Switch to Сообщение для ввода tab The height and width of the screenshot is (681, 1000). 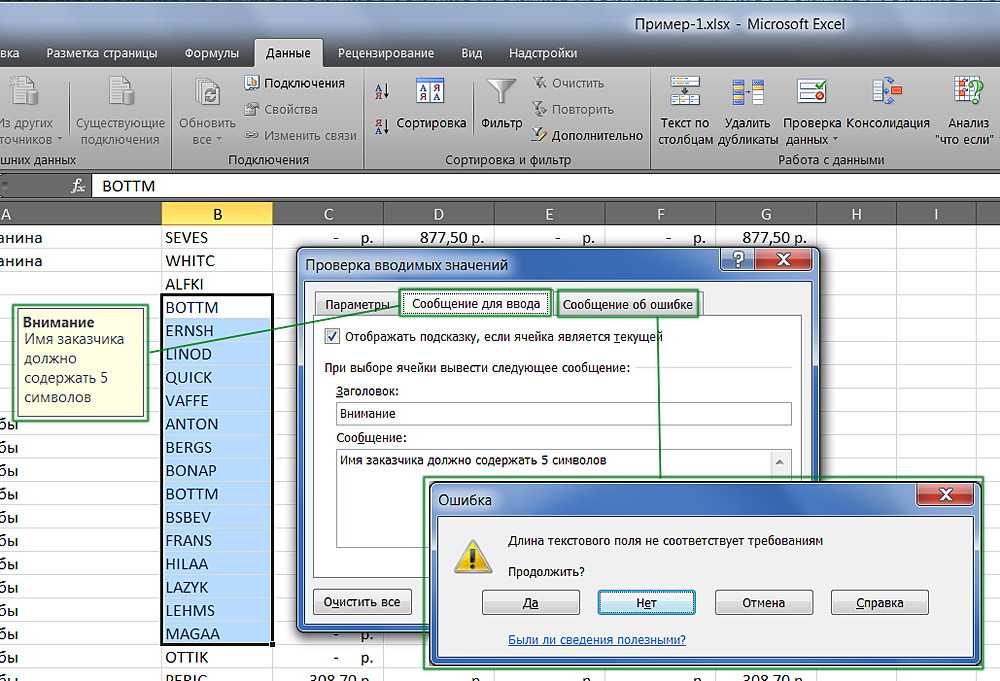pos(476,304)
